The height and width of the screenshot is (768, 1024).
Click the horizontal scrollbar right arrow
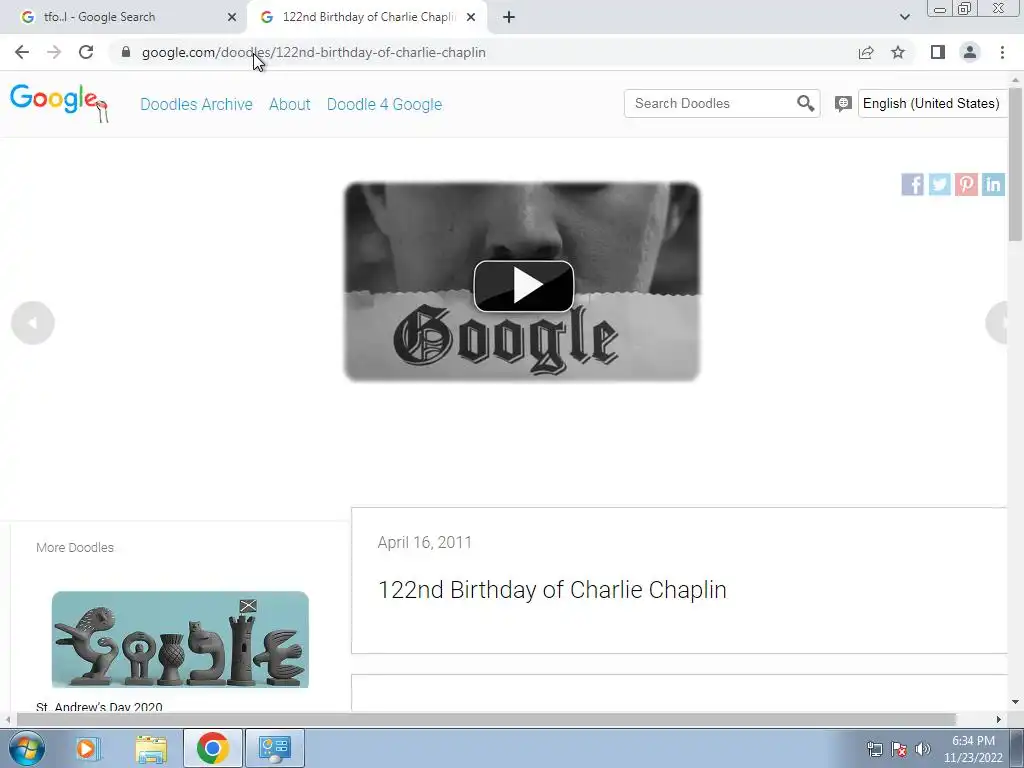999,719
